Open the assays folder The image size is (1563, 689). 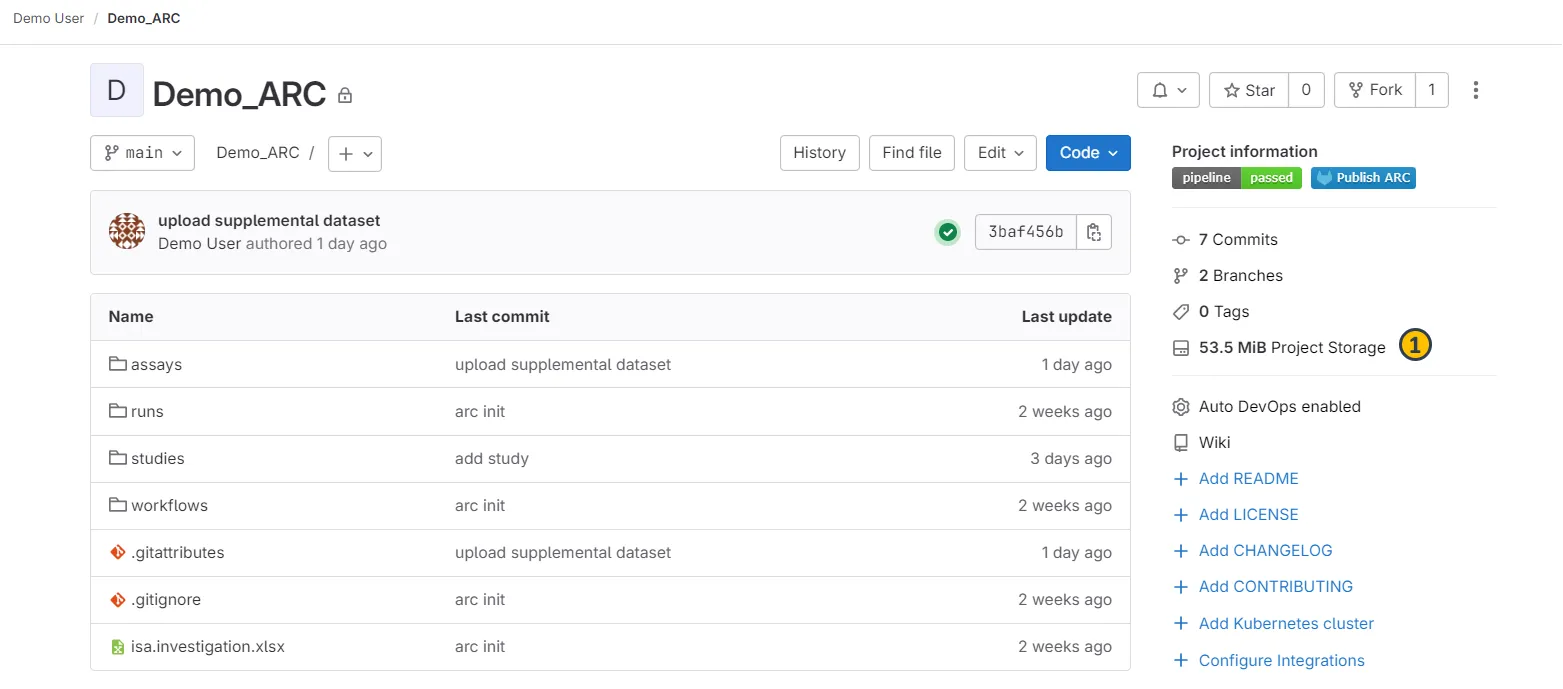[x=156, y=365]
